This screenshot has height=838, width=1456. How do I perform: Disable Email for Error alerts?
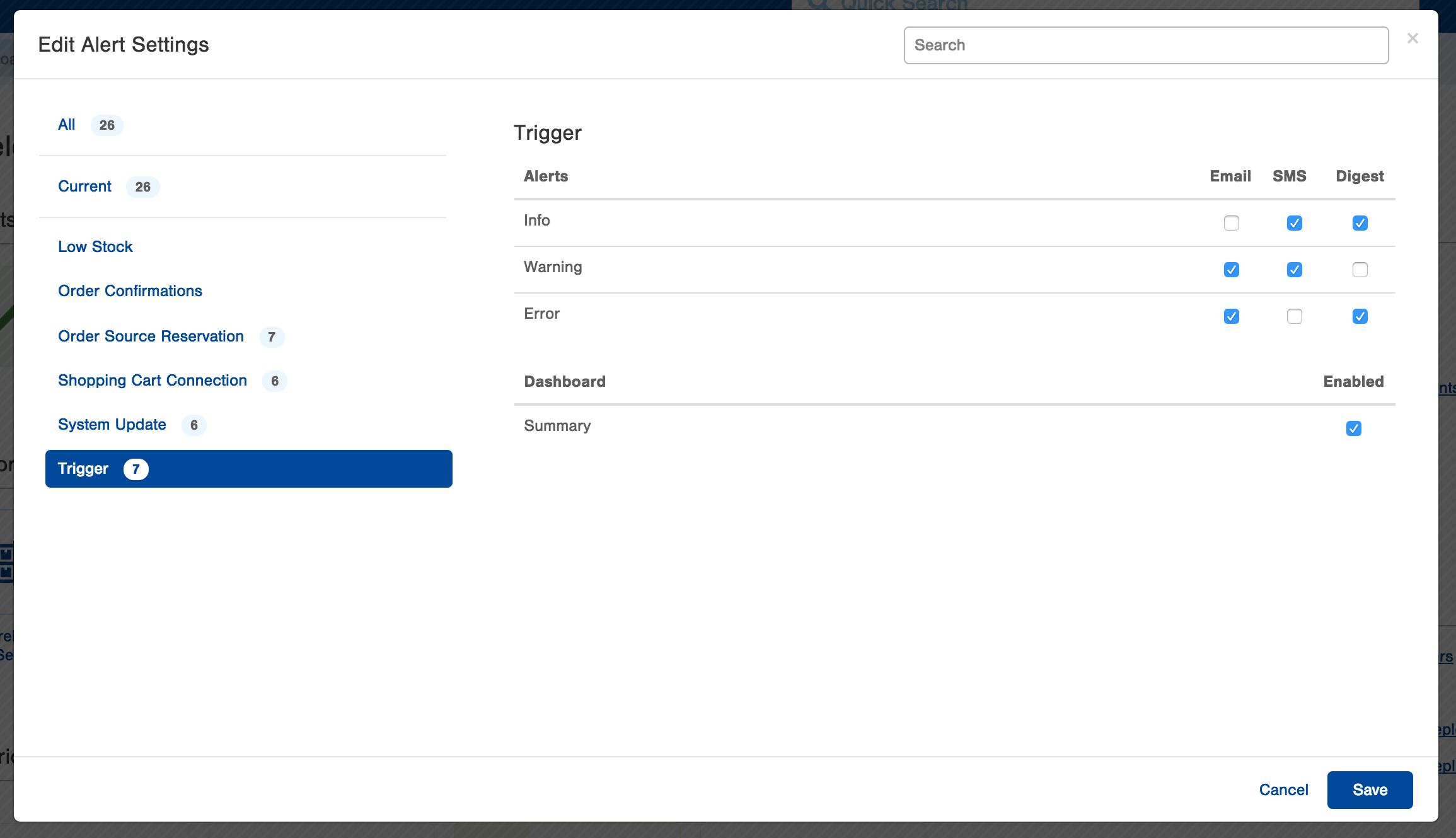pos(1231,316)
